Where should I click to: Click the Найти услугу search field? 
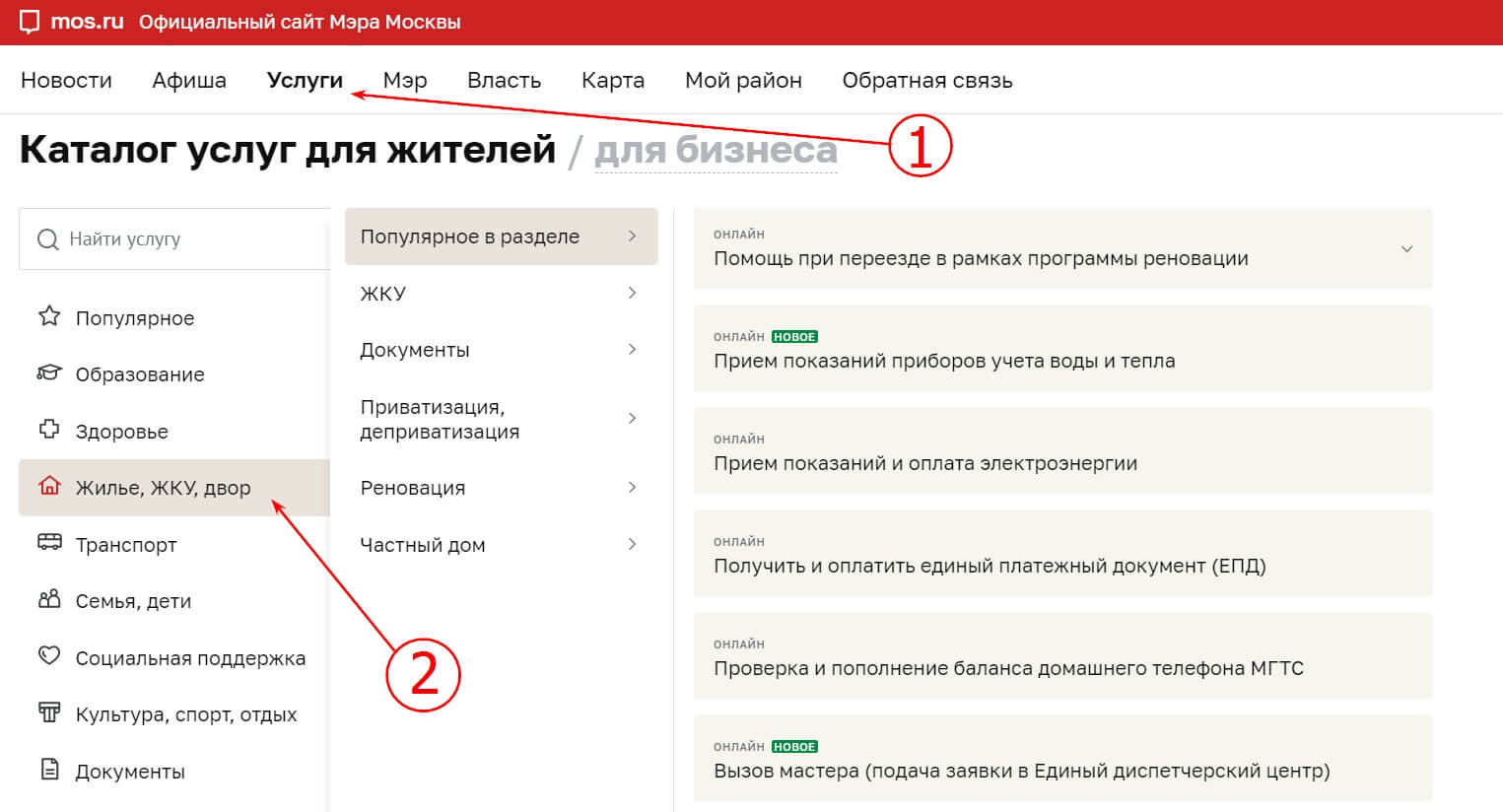(x=174, y=238)
